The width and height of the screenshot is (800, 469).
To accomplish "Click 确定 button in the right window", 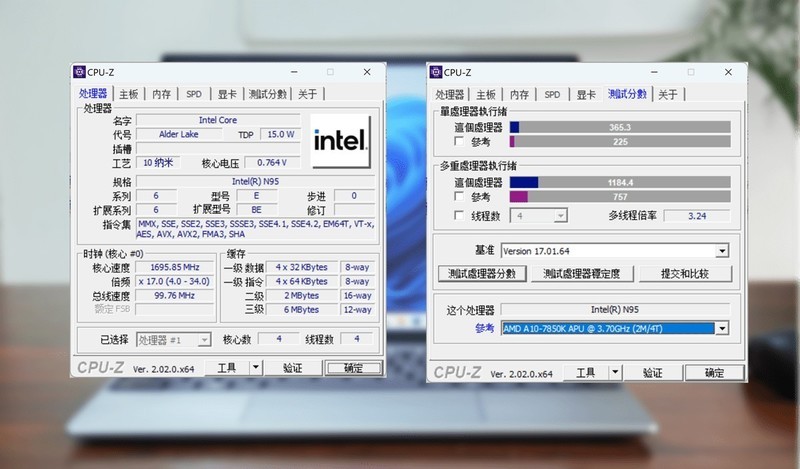I will (714, 373).
